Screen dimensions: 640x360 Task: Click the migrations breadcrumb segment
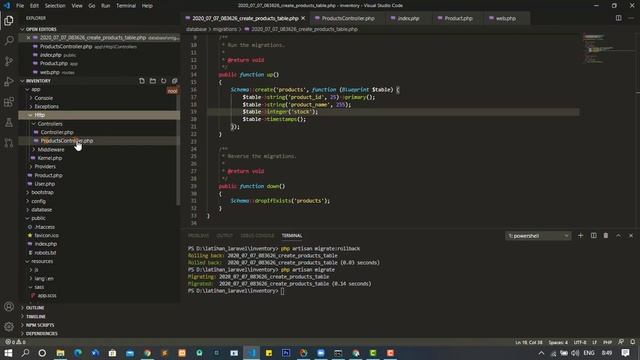(x=224, y=29)
